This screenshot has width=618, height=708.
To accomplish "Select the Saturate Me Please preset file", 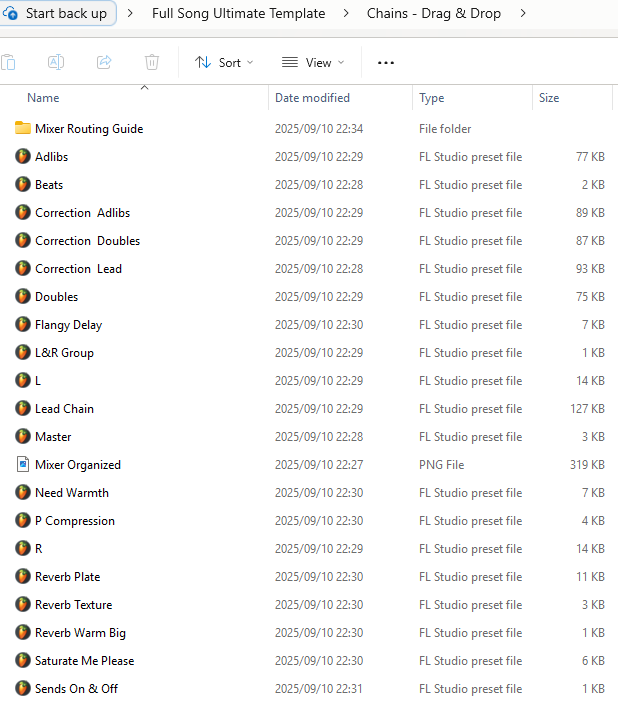I will pyautogui.click(x=84, y=661).
